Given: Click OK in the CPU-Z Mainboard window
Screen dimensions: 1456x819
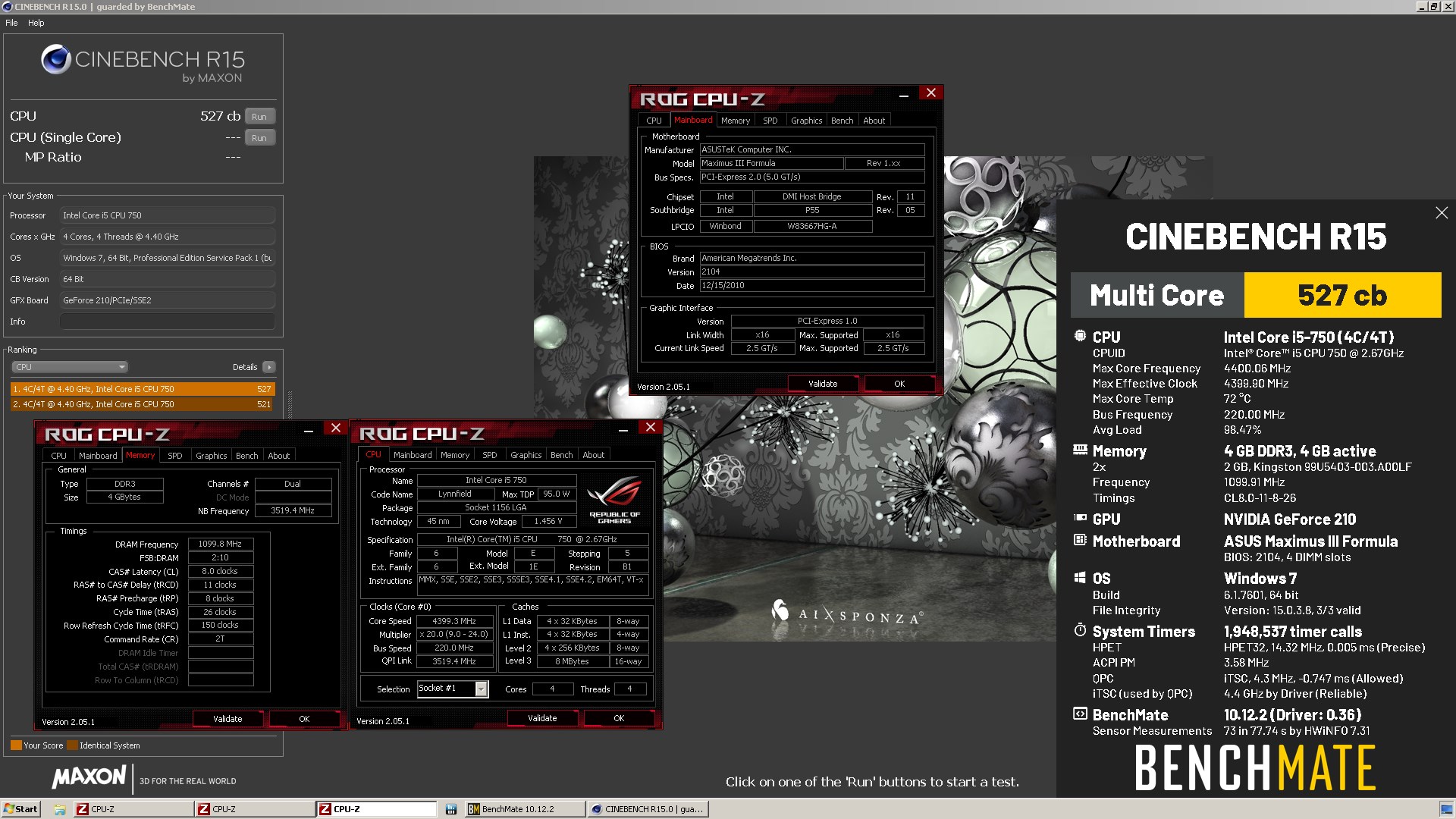Looking at the screenshot, I should pyautogui.click(x=899, y=384).
